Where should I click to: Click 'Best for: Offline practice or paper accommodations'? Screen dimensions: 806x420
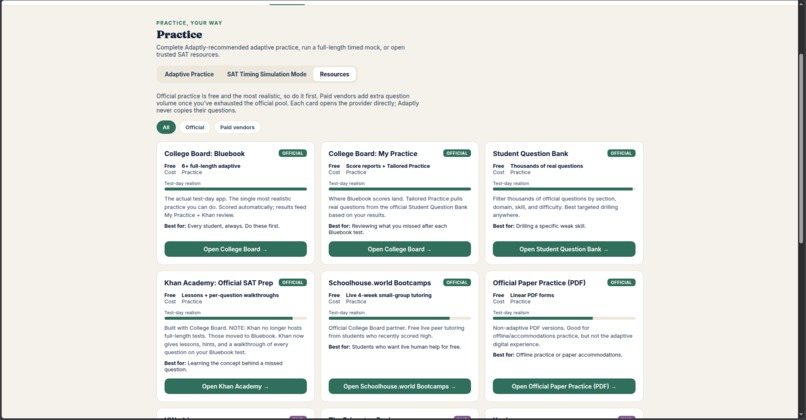coord(557,355)
